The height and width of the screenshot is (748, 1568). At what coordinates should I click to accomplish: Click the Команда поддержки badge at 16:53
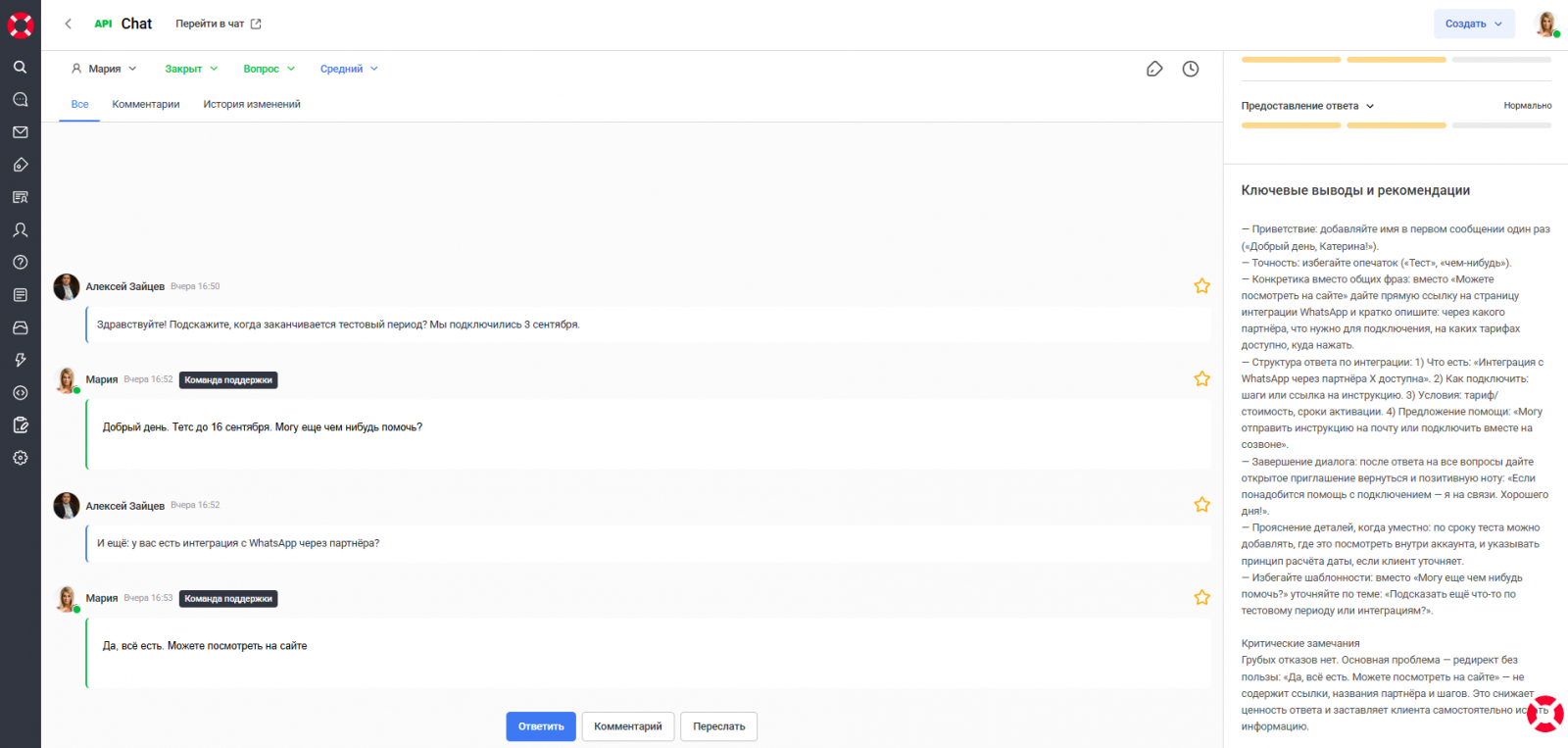coord(228,598)
